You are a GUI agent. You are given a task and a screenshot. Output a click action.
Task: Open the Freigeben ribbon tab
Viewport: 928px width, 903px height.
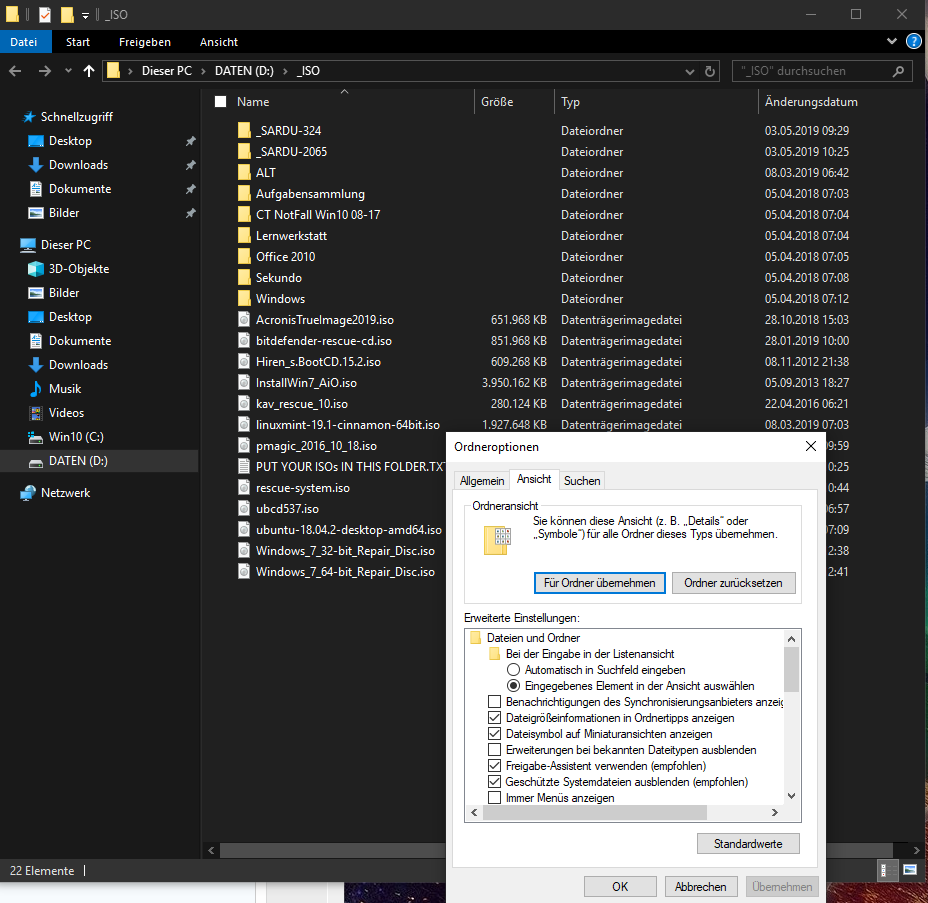[x=144, y=42]
